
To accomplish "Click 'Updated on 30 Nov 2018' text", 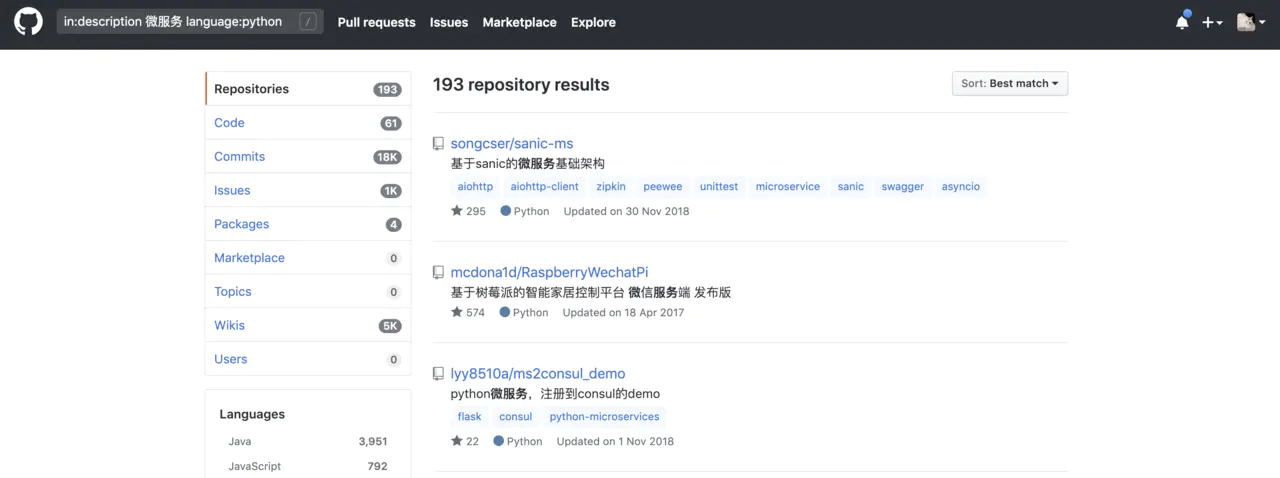I will click(x=626, y=211).
